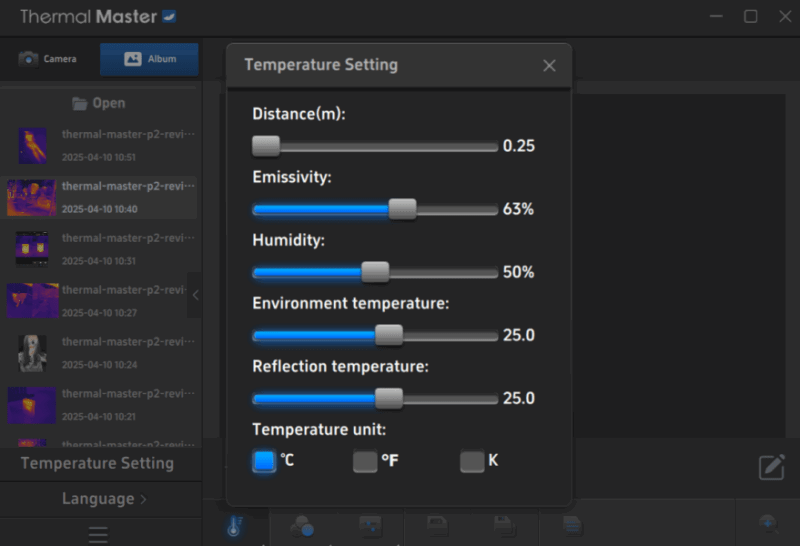Click the Emissivity slider handle

point(403,209)
